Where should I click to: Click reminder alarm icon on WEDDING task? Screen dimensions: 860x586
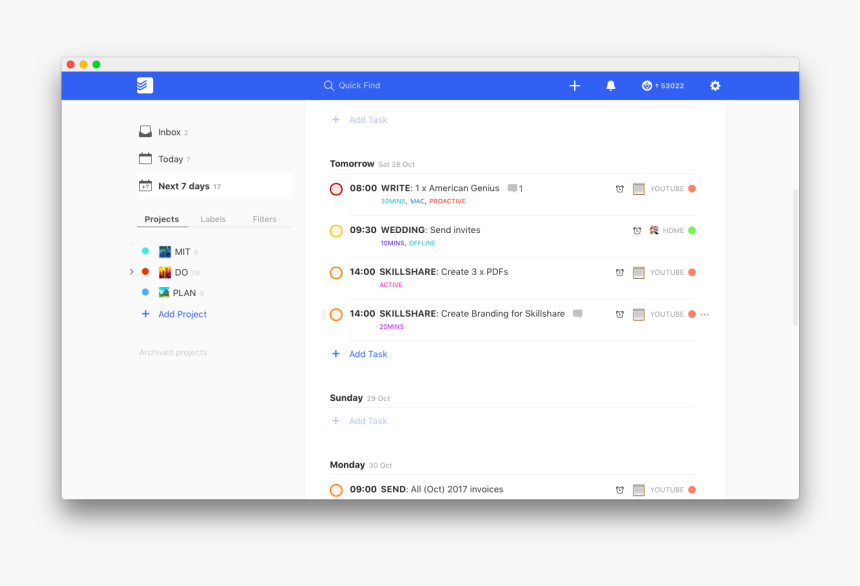(637, 231)
